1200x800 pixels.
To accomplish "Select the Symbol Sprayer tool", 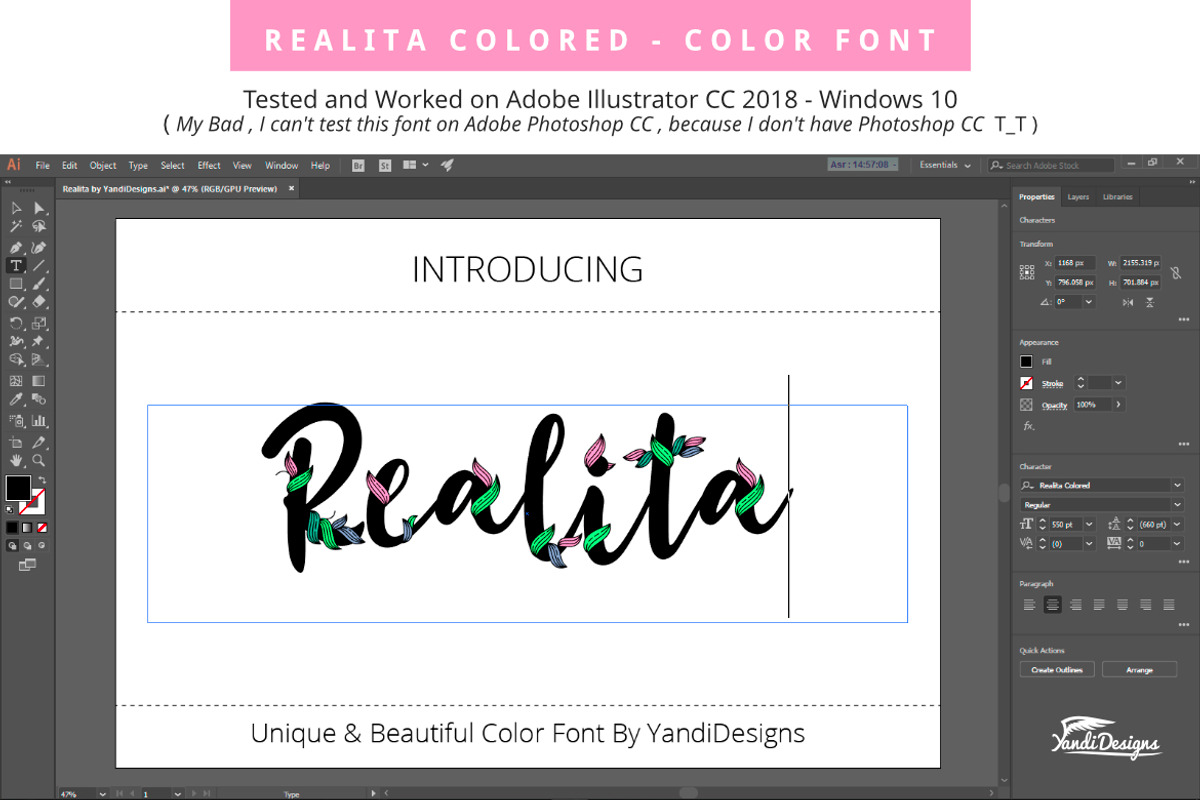I will [16, 421].
